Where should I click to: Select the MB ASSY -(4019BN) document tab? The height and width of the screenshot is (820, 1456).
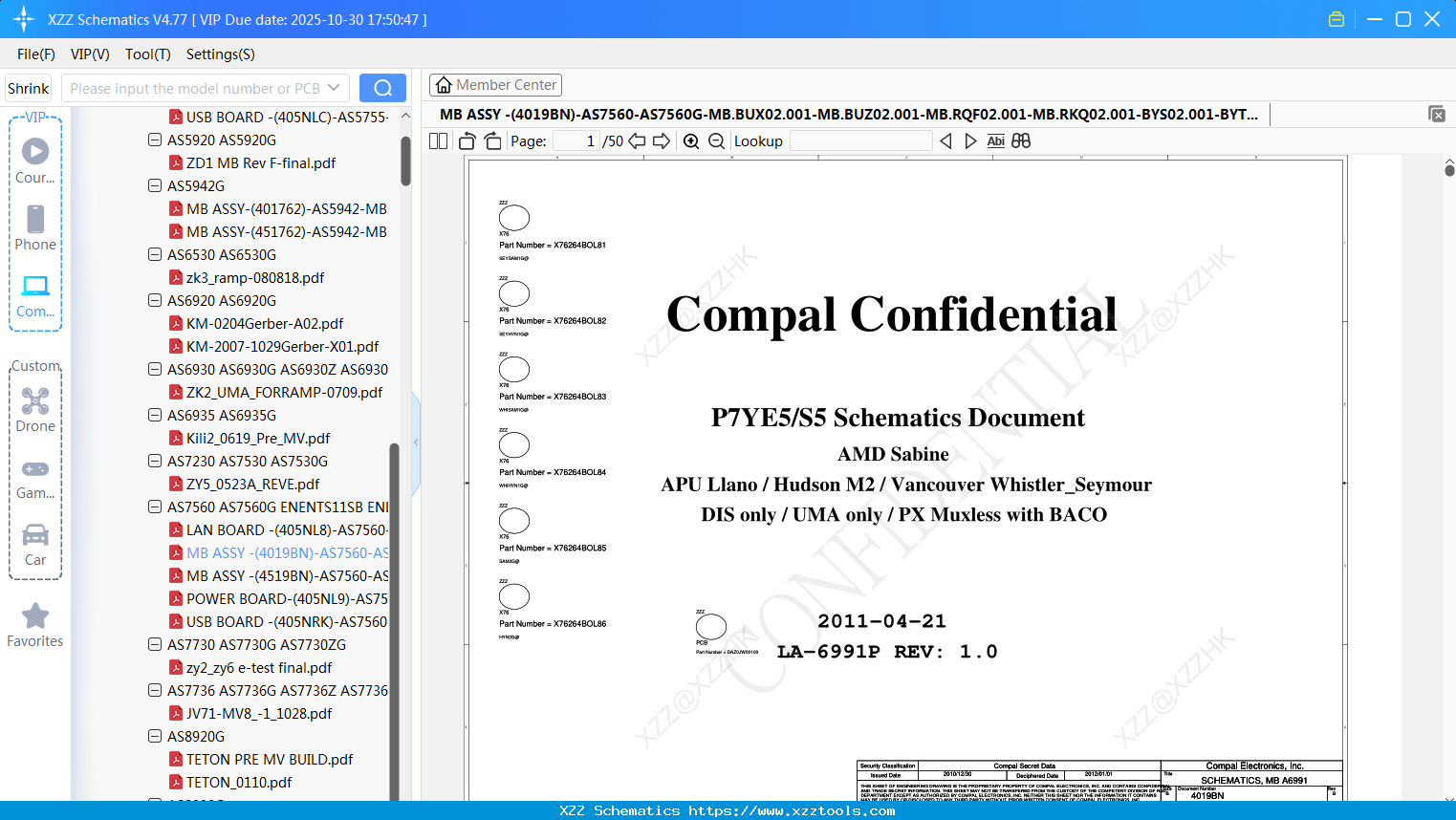pos(849,114)
